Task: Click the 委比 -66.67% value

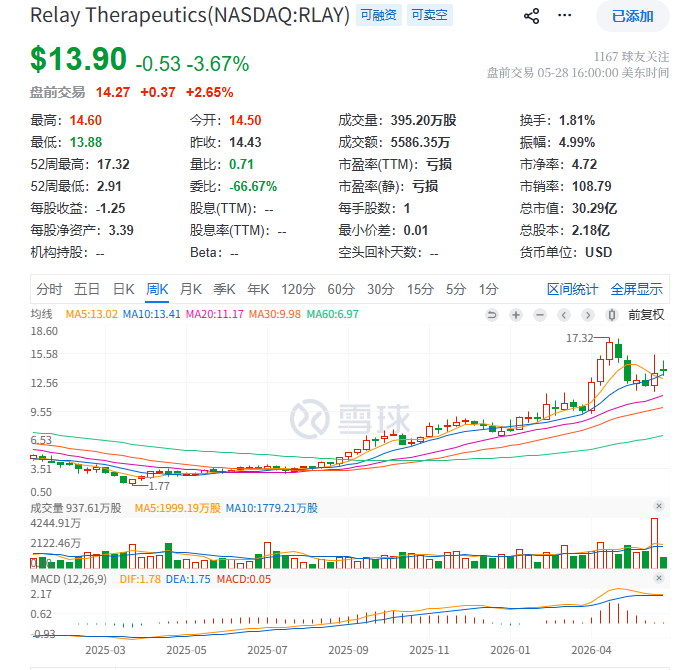Action: click(x=253, y=186)
